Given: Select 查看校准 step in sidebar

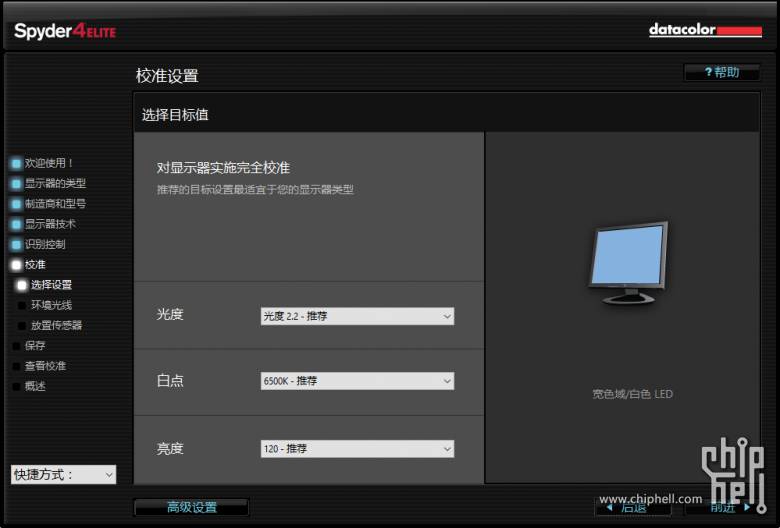Looking at the screenshot, I should click(45, 366).
